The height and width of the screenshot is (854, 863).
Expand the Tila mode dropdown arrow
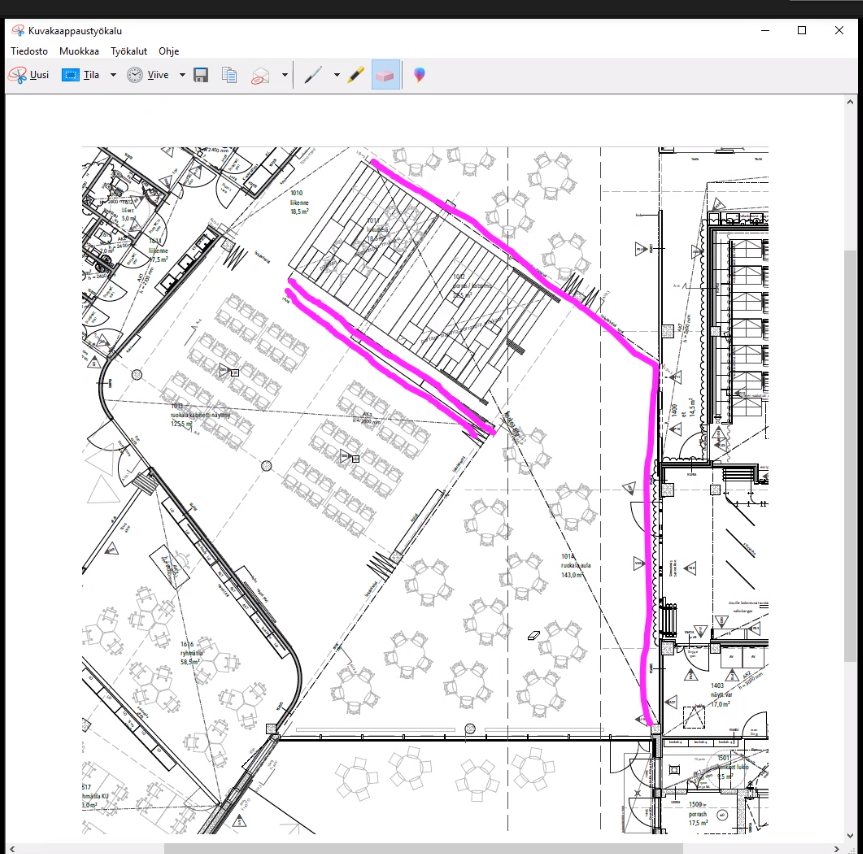113,75
